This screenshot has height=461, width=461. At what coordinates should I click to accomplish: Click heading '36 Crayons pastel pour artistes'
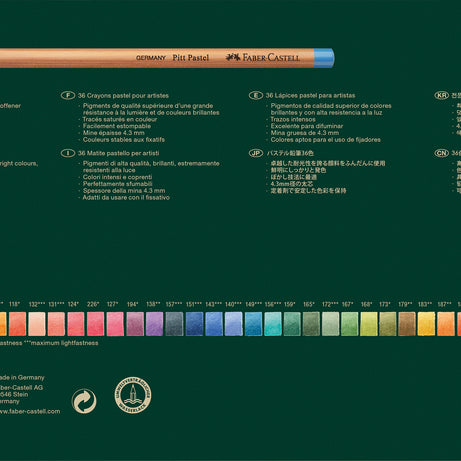tap(123, 96)
